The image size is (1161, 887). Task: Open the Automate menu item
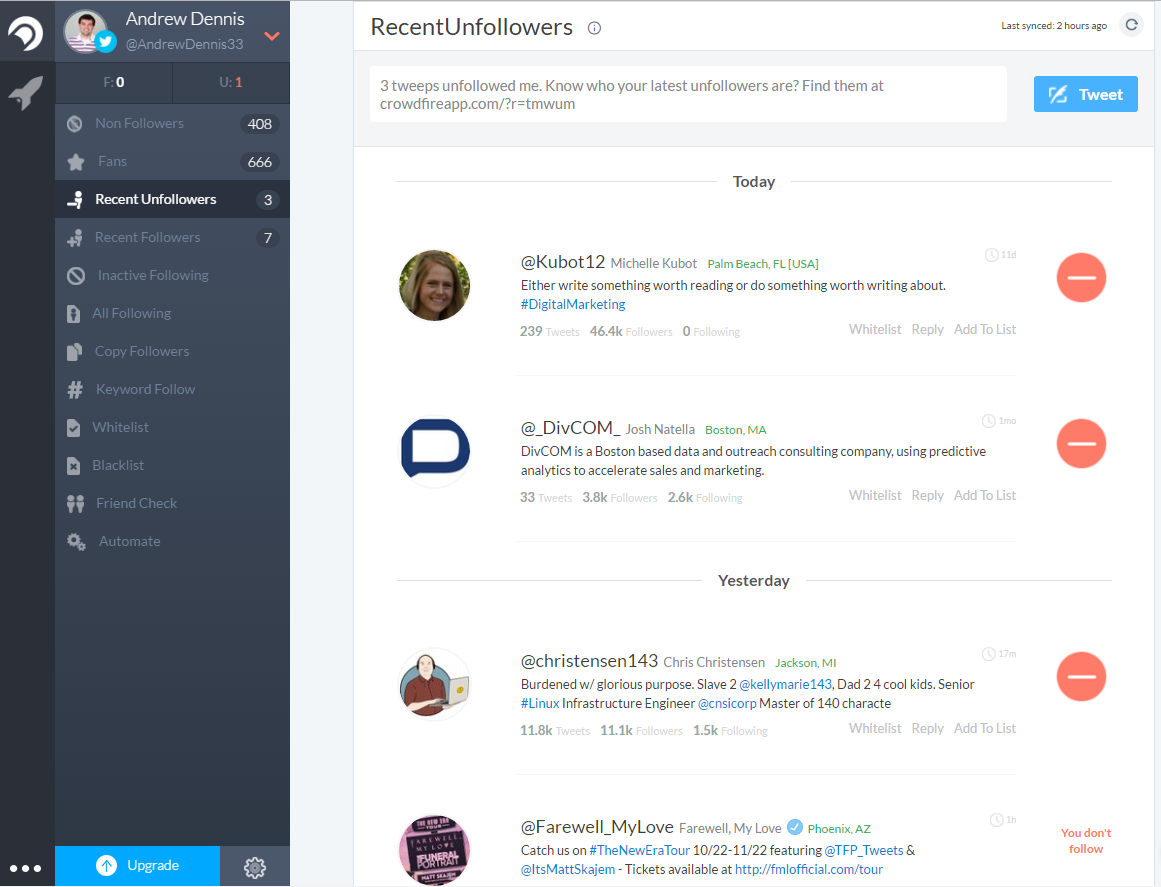pos(129,542)
